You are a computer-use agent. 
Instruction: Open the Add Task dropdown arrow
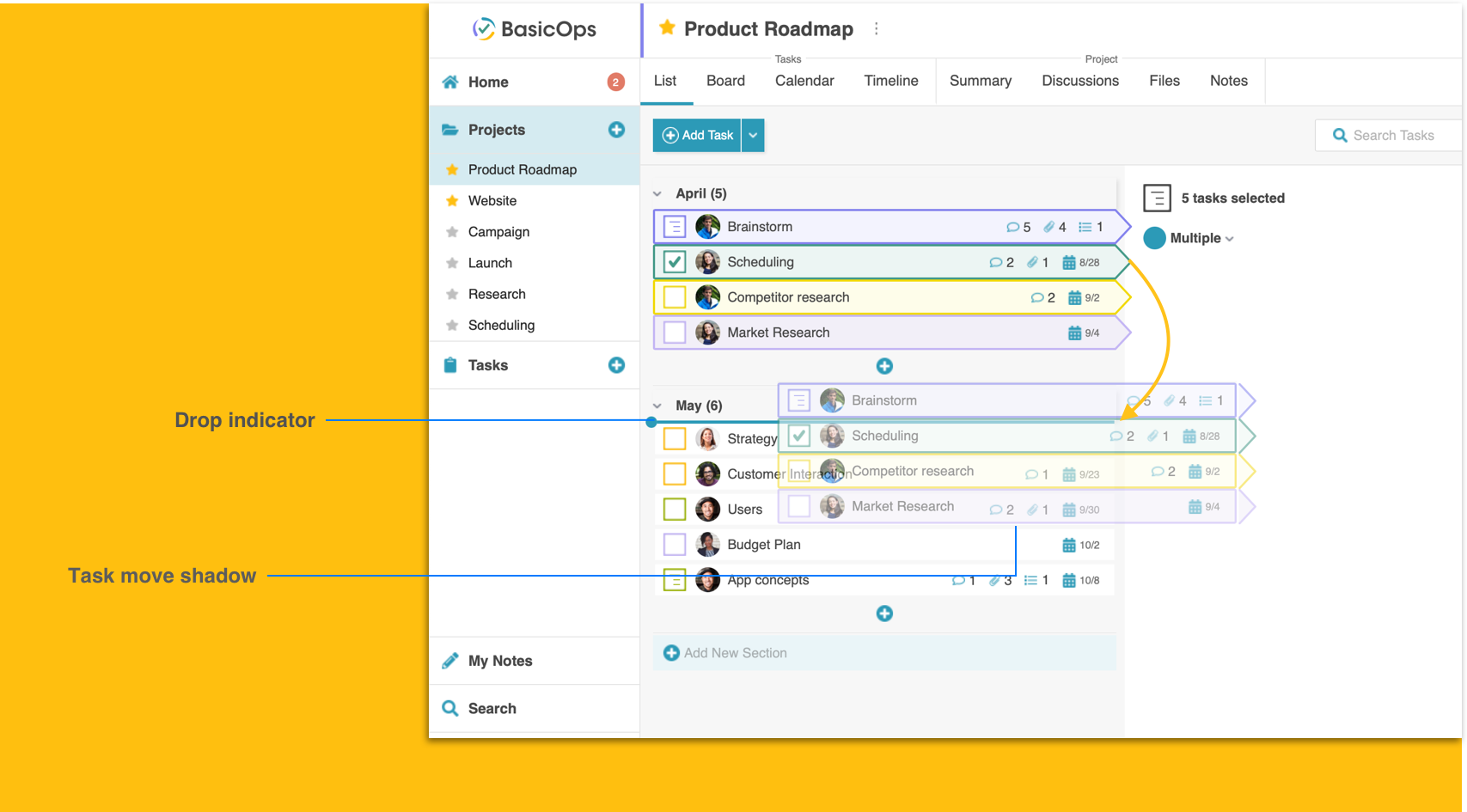click(x=753, y=135)
